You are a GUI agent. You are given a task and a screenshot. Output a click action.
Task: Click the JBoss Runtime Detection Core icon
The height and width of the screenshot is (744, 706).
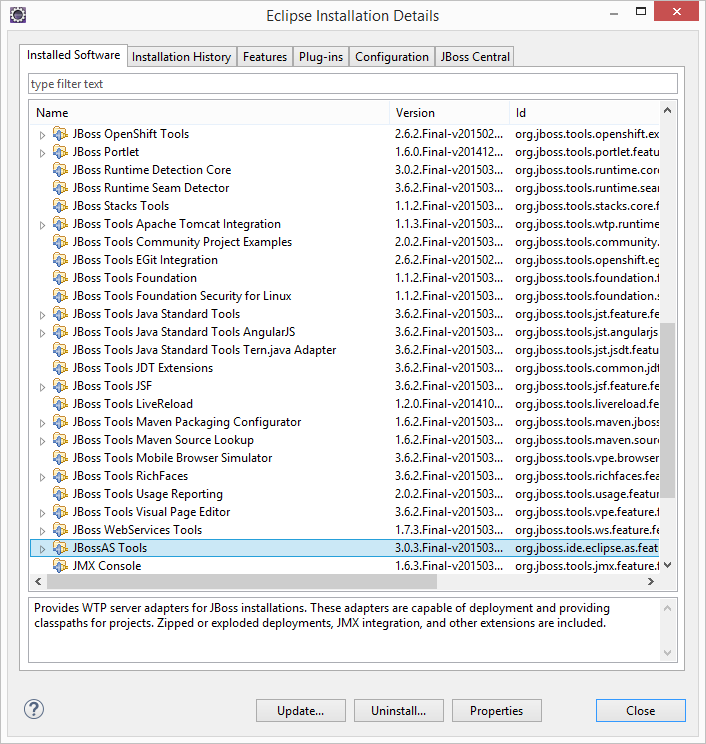[60, 170]
